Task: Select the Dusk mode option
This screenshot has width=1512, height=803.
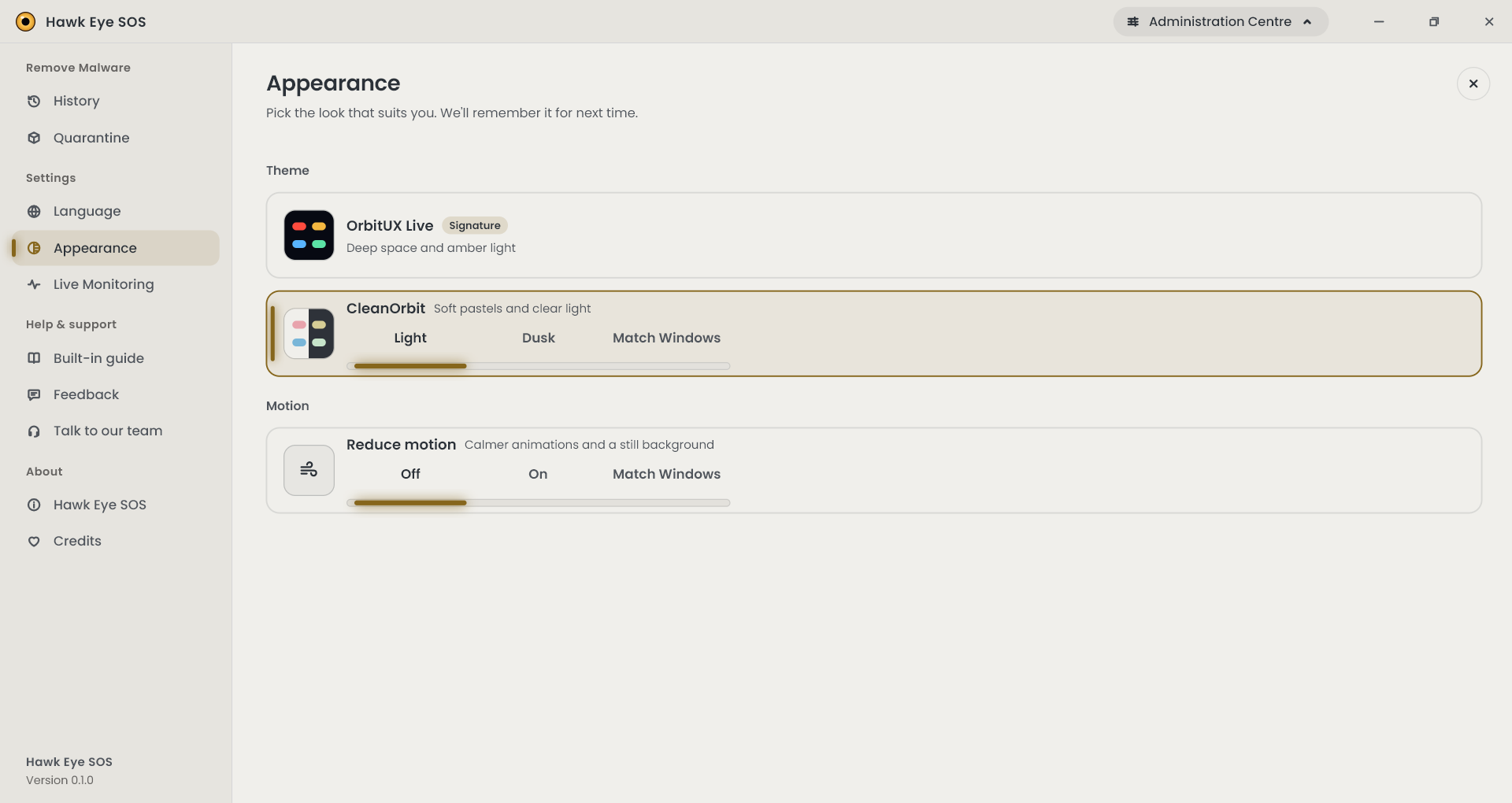Action: [x=539, y=338]
